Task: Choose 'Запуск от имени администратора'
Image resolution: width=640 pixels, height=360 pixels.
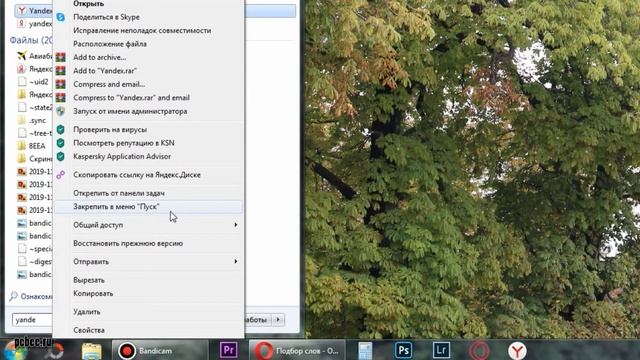Action: (130, 111)
